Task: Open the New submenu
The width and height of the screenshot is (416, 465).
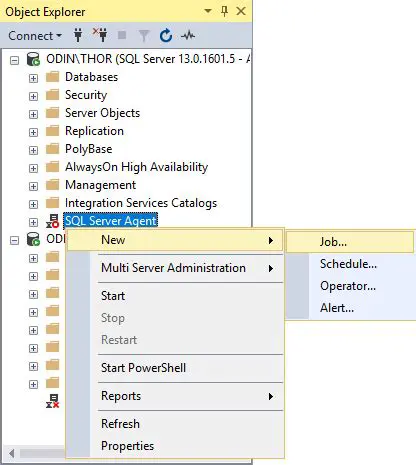Action: (175, 240)
